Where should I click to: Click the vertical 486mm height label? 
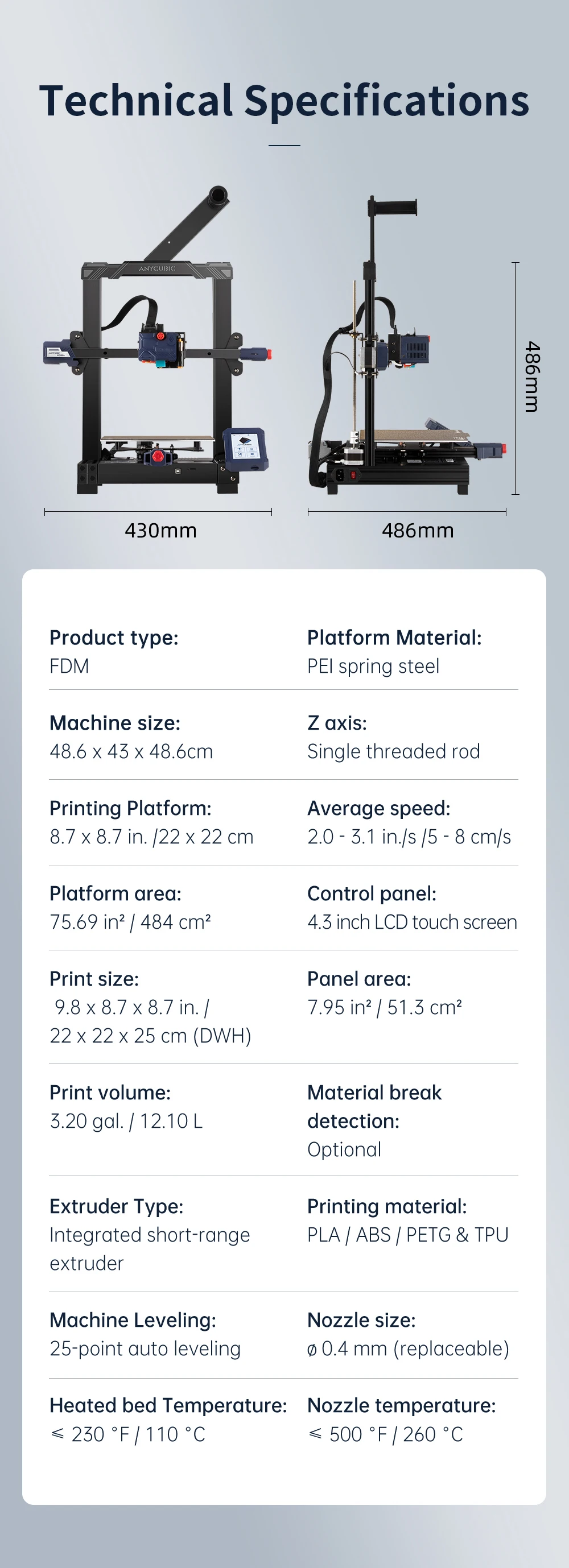(531, 377)
